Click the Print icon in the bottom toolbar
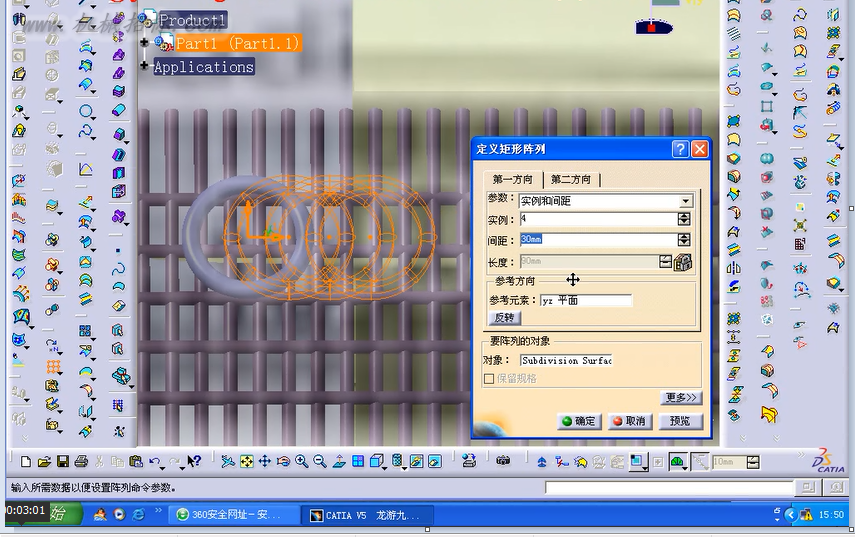 click(x=81, y=462)
